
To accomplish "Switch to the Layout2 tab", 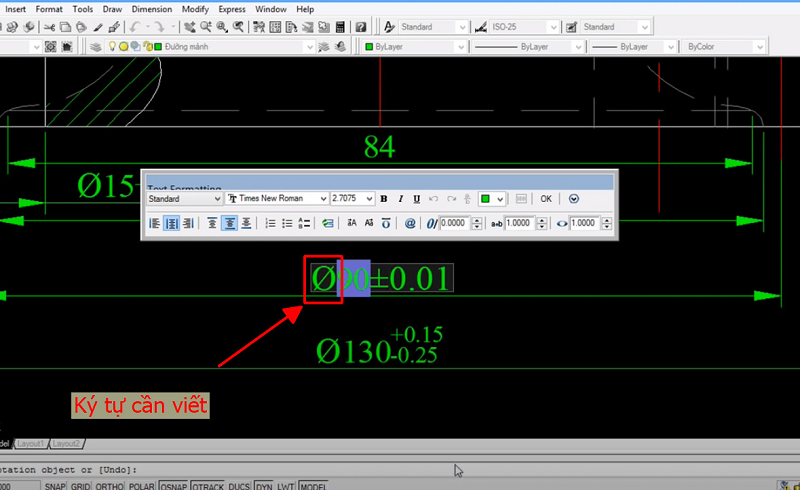I will click(x=66, y=444).
